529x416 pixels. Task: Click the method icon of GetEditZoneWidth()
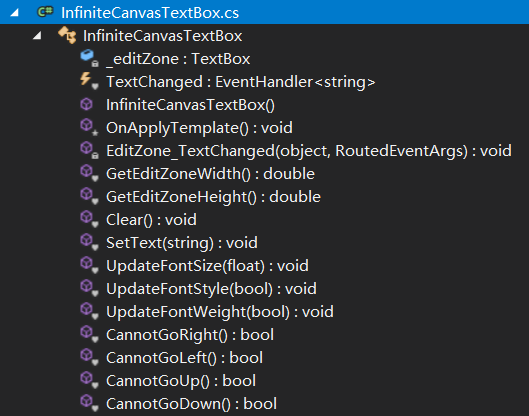(x=89, y=173)
